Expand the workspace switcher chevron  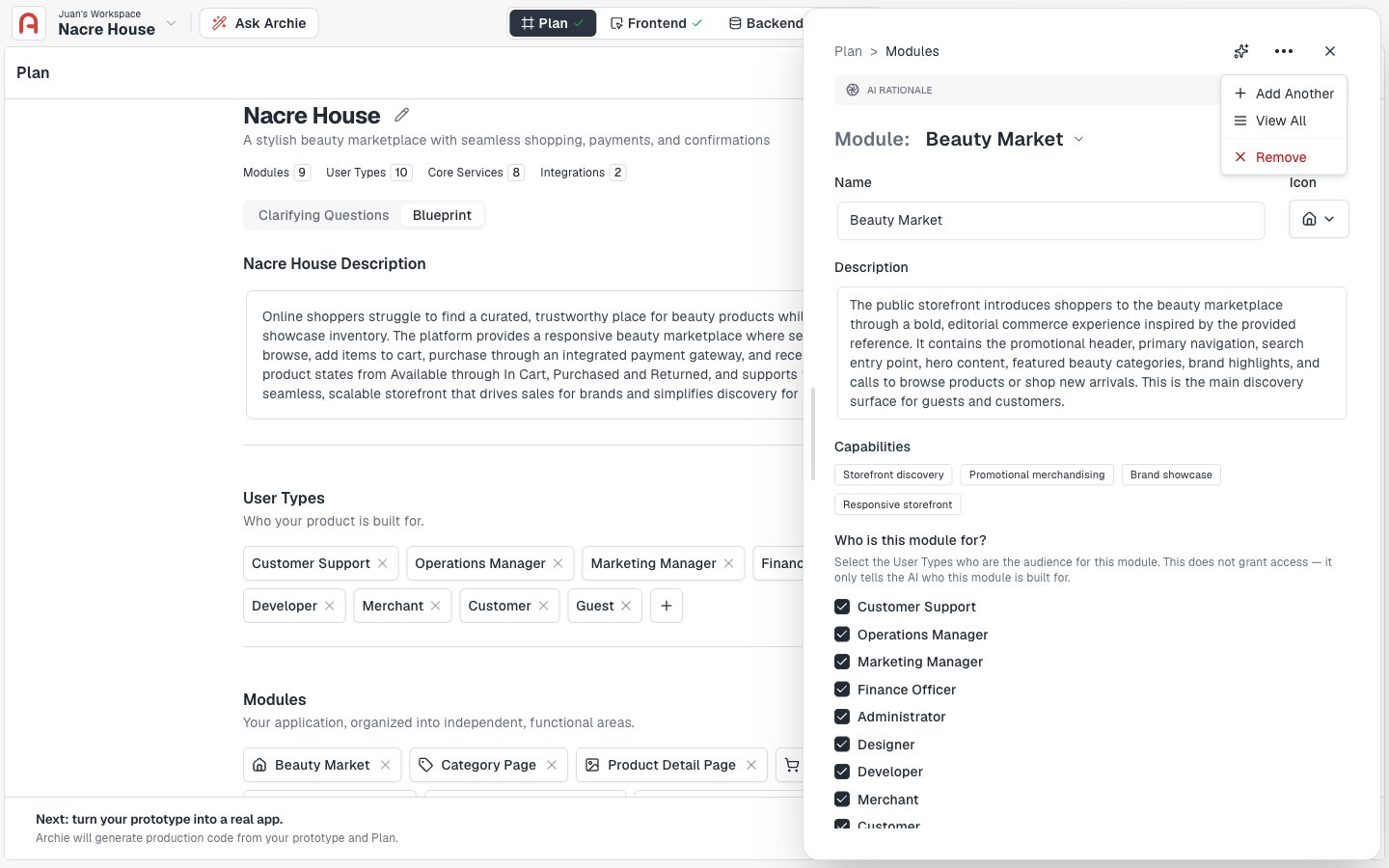click(x=172, y=23)
